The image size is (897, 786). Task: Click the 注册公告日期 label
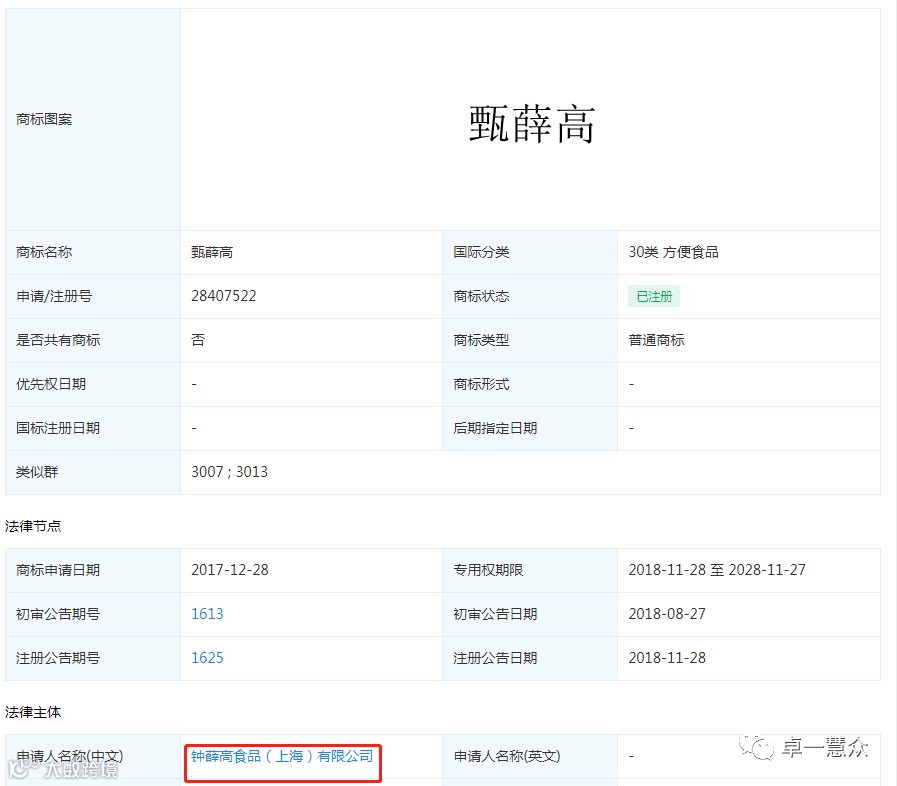coord(495,658)
